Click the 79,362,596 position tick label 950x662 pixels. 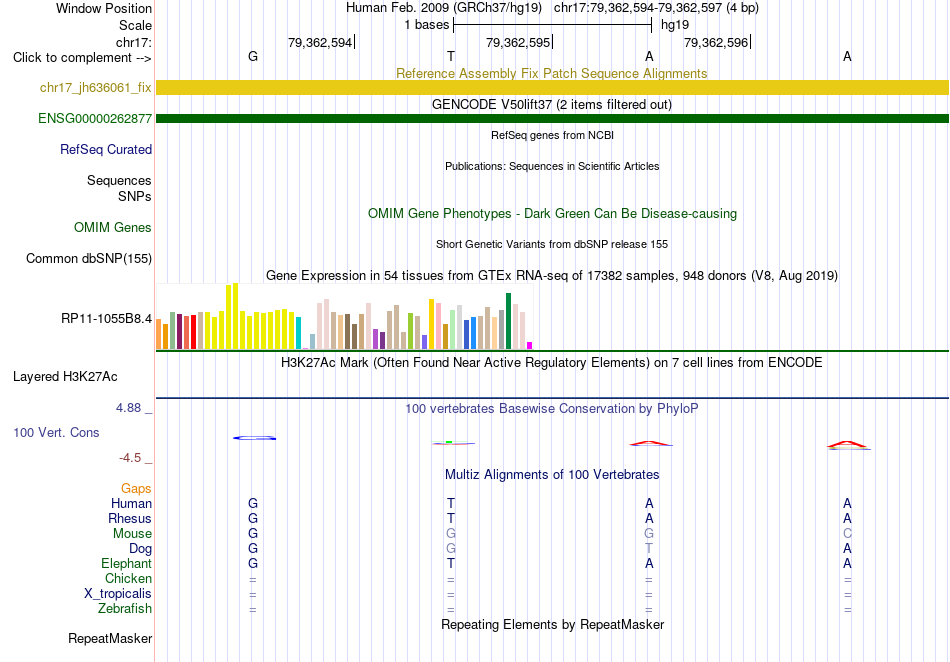716,42
